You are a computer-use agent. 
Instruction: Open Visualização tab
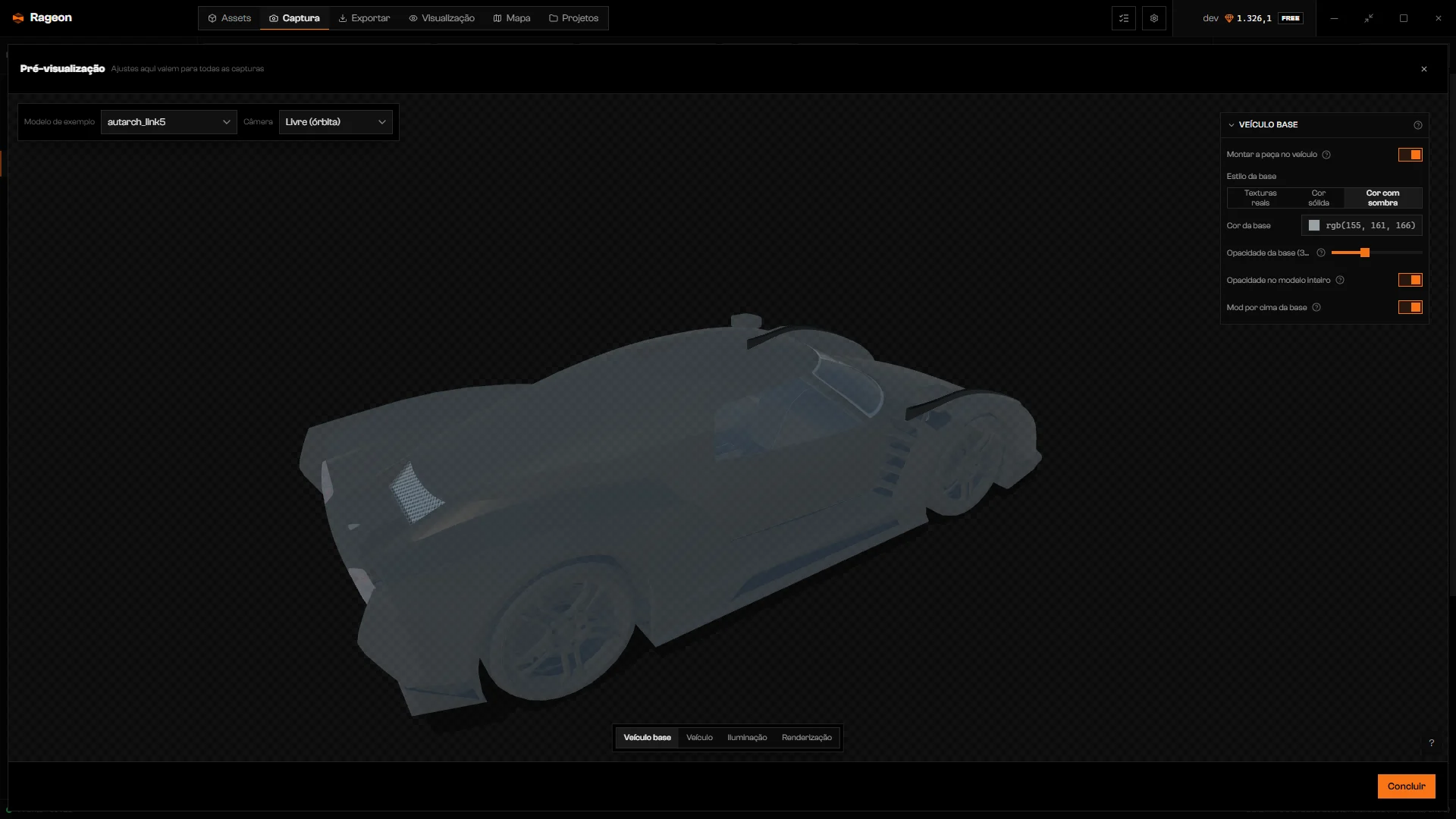[441, 18]
